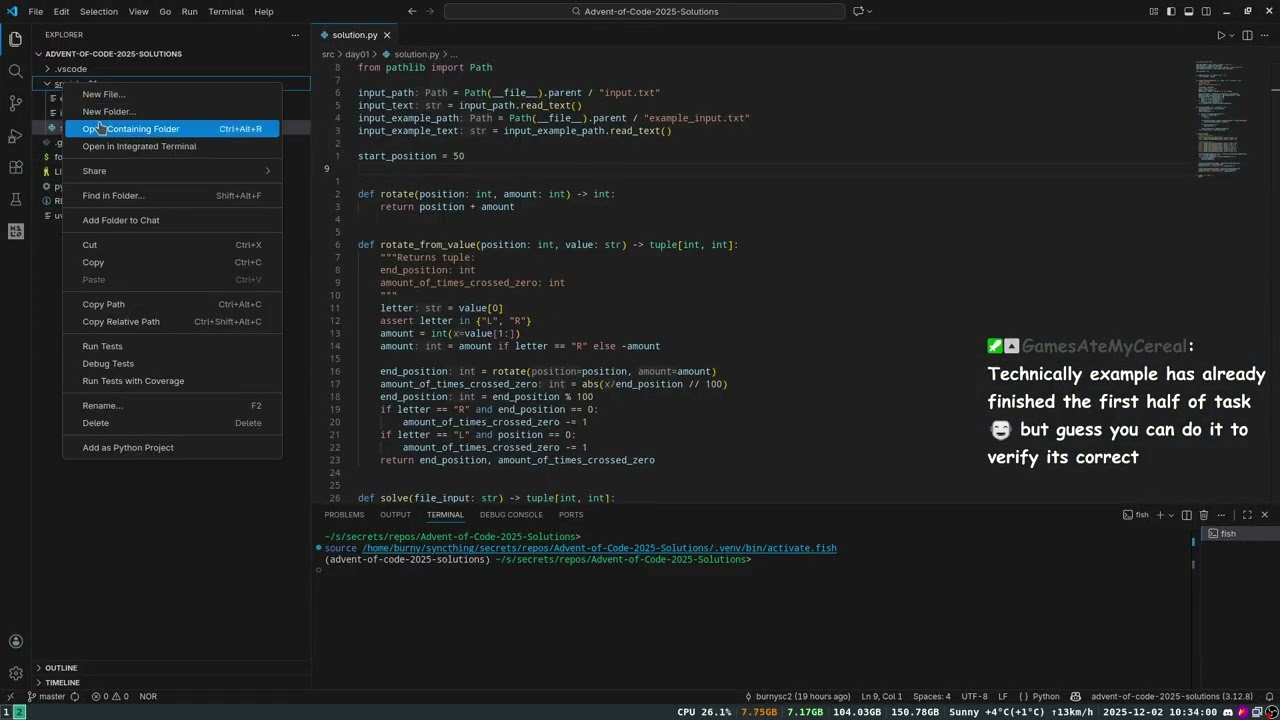Click the command center search box

[645, 11]
